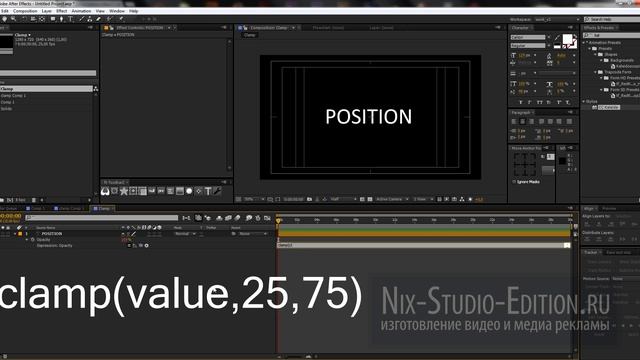Select the Clone Stamp tool
Image resolution: width=640 pixels, height=360 pixels.
click(x=90, y=19)
